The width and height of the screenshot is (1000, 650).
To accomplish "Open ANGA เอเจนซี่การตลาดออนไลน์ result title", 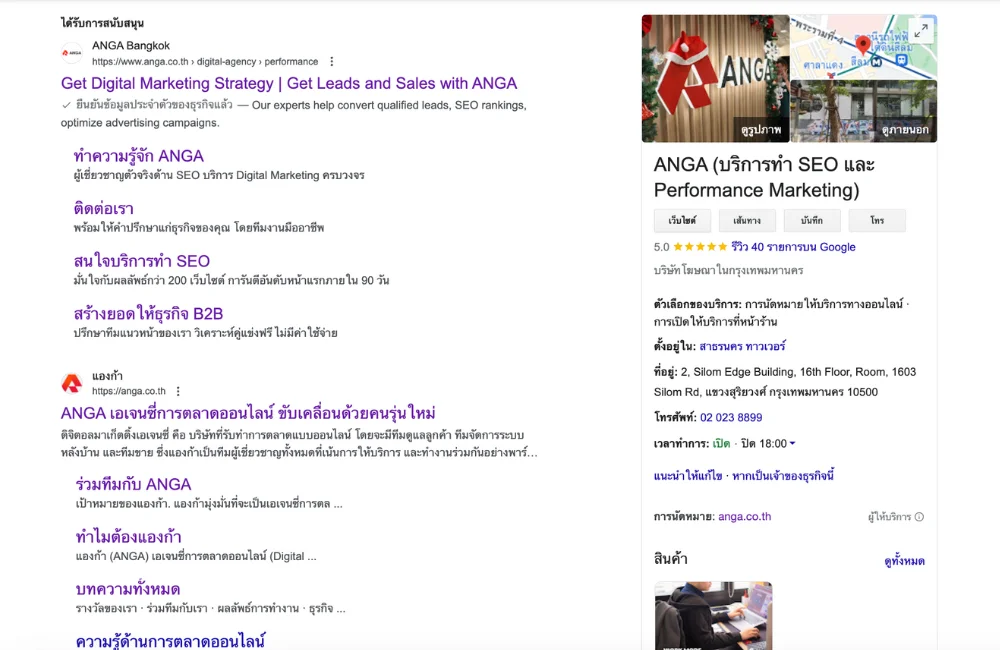I will 248,413.
